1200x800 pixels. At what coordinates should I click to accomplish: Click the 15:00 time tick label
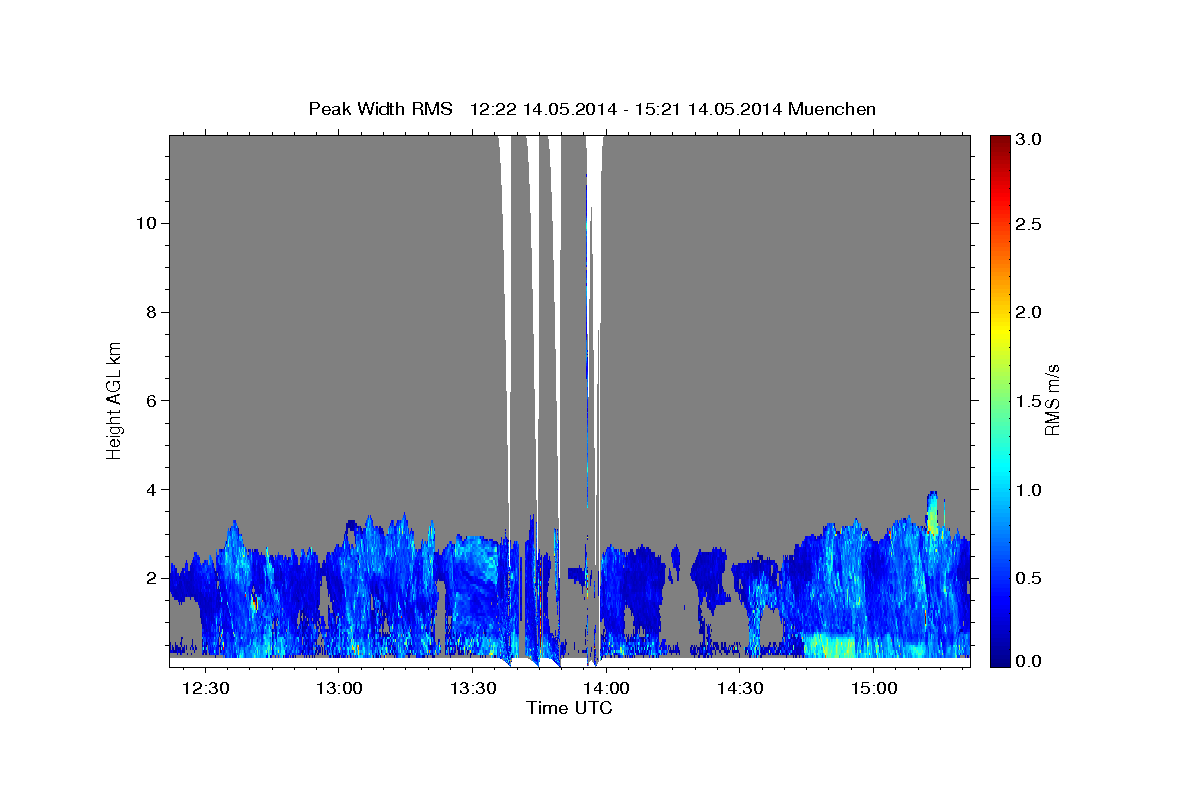872,689
